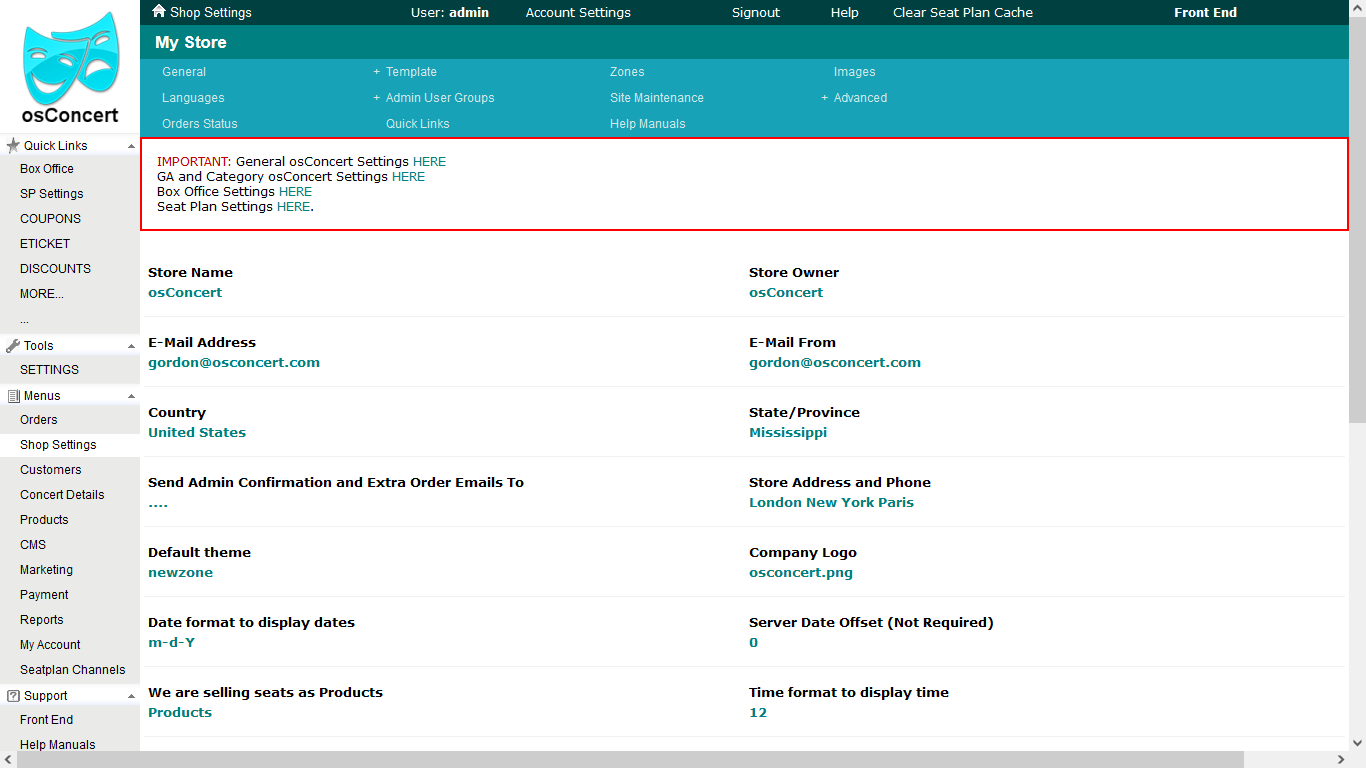Click the vertical scrollbar up arrow
1366x768 pixels.
pos(1357,9)
